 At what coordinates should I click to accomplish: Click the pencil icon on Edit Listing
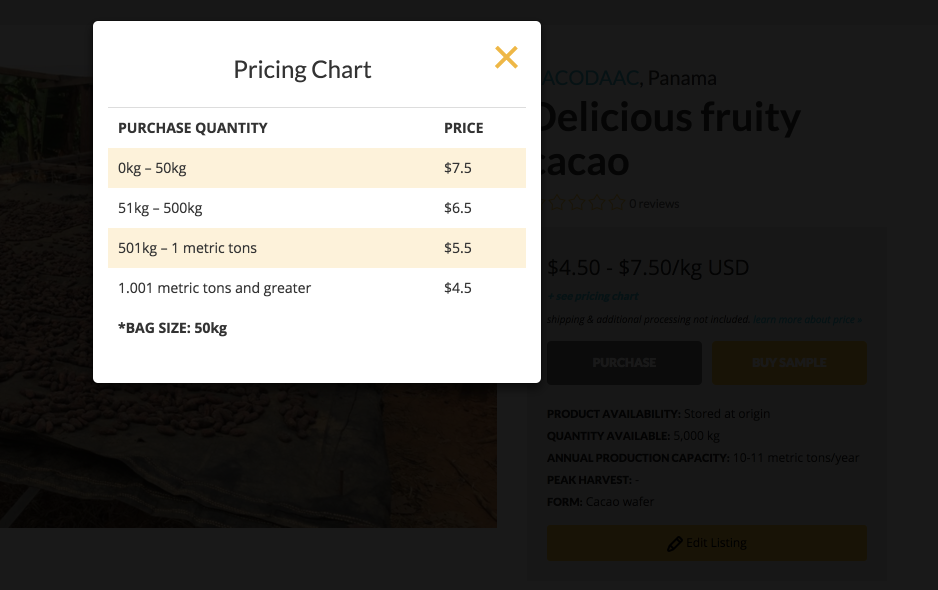pos(675,544)
